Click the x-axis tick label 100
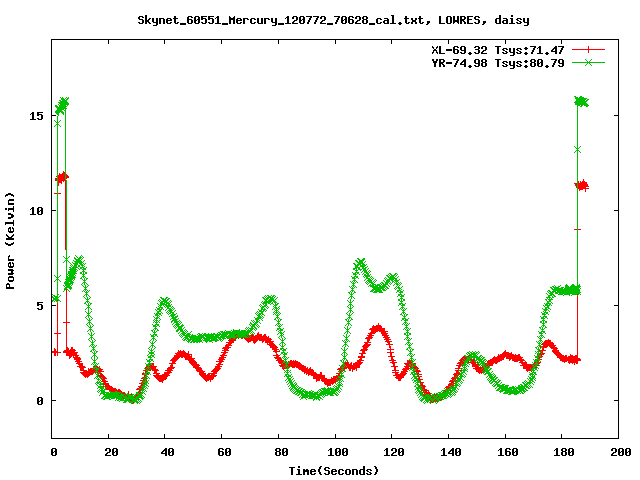640x480 pixels. 338,452
